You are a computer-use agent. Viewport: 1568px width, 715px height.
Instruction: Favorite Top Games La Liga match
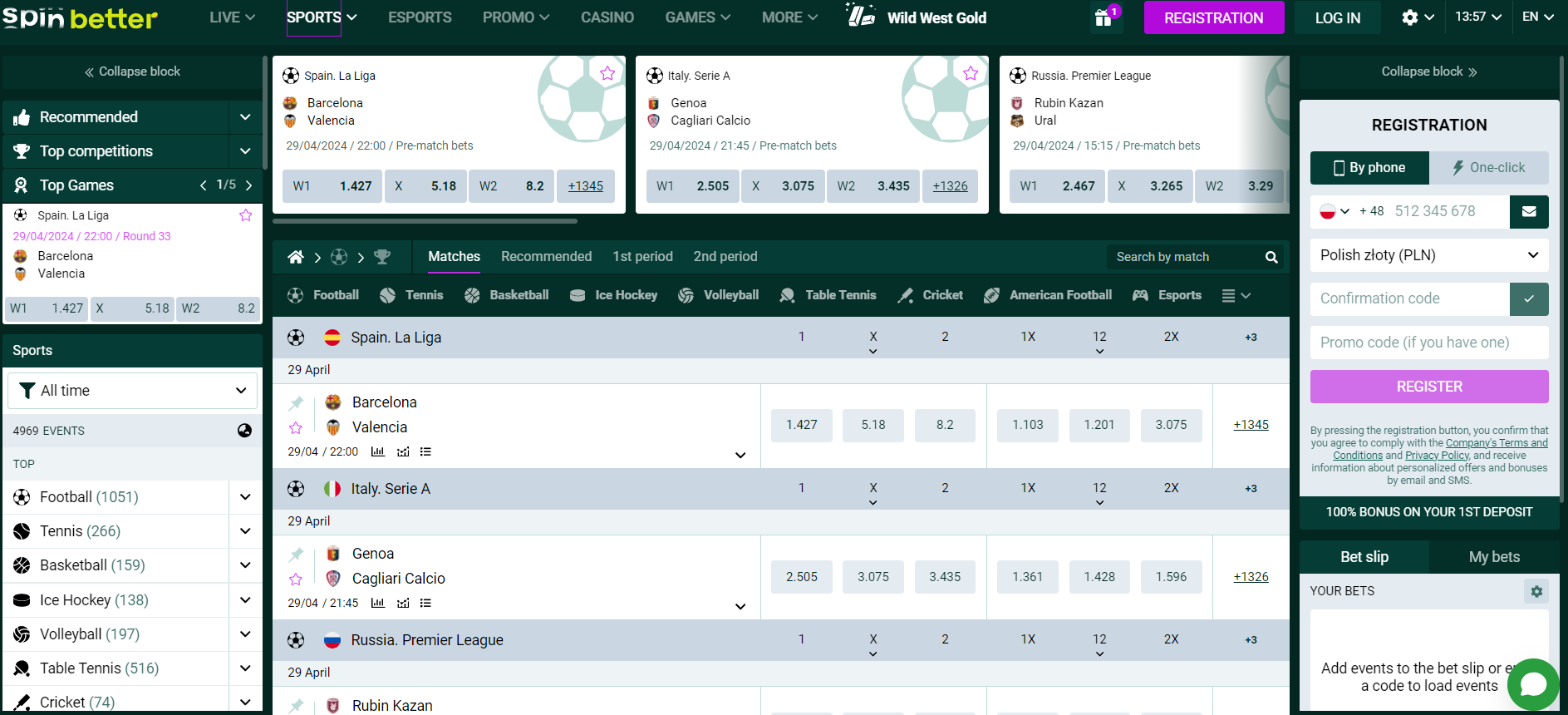coord(246,215)
